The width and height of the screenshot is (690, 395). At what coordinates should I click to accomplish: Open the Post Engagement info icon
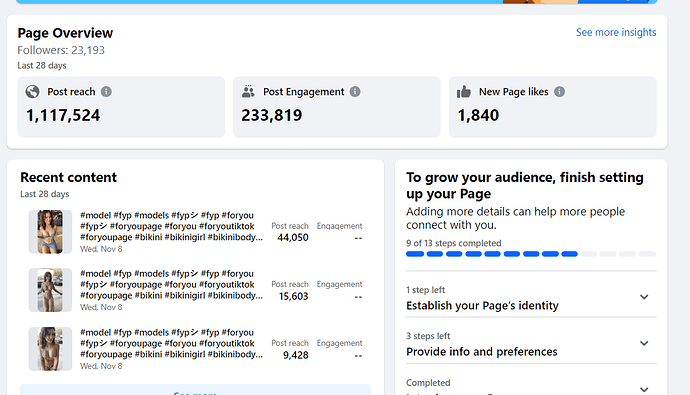[355, 91]
